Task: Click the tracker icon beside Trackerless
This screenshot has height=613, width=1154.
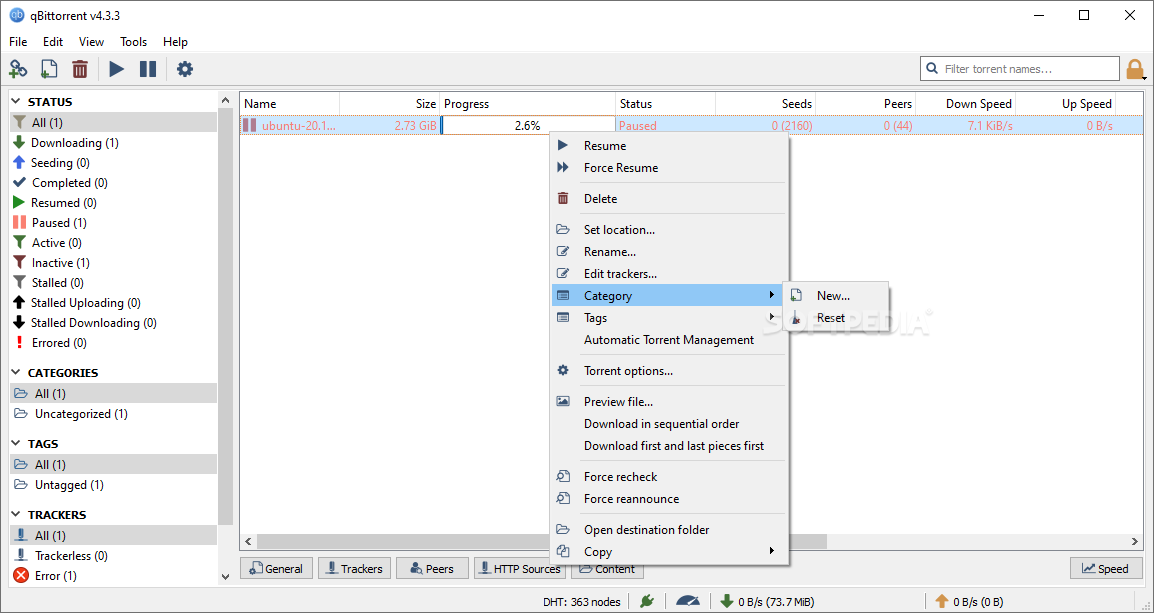Action: pos(21,556)
